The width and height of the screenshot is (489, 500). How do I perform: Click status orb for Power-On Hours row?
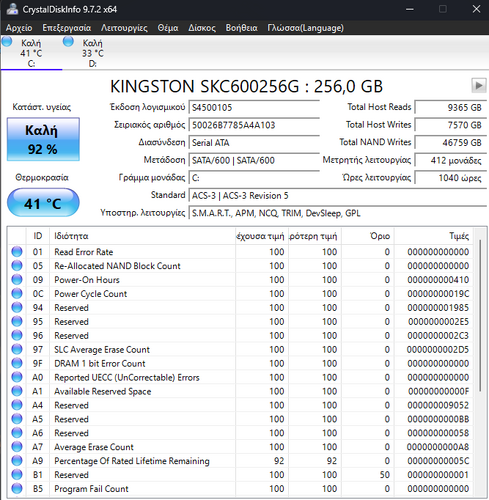pos(17,279)
